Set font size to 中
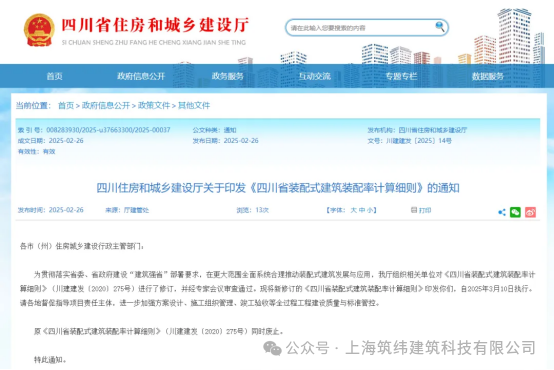 click(x=362, y=210)
